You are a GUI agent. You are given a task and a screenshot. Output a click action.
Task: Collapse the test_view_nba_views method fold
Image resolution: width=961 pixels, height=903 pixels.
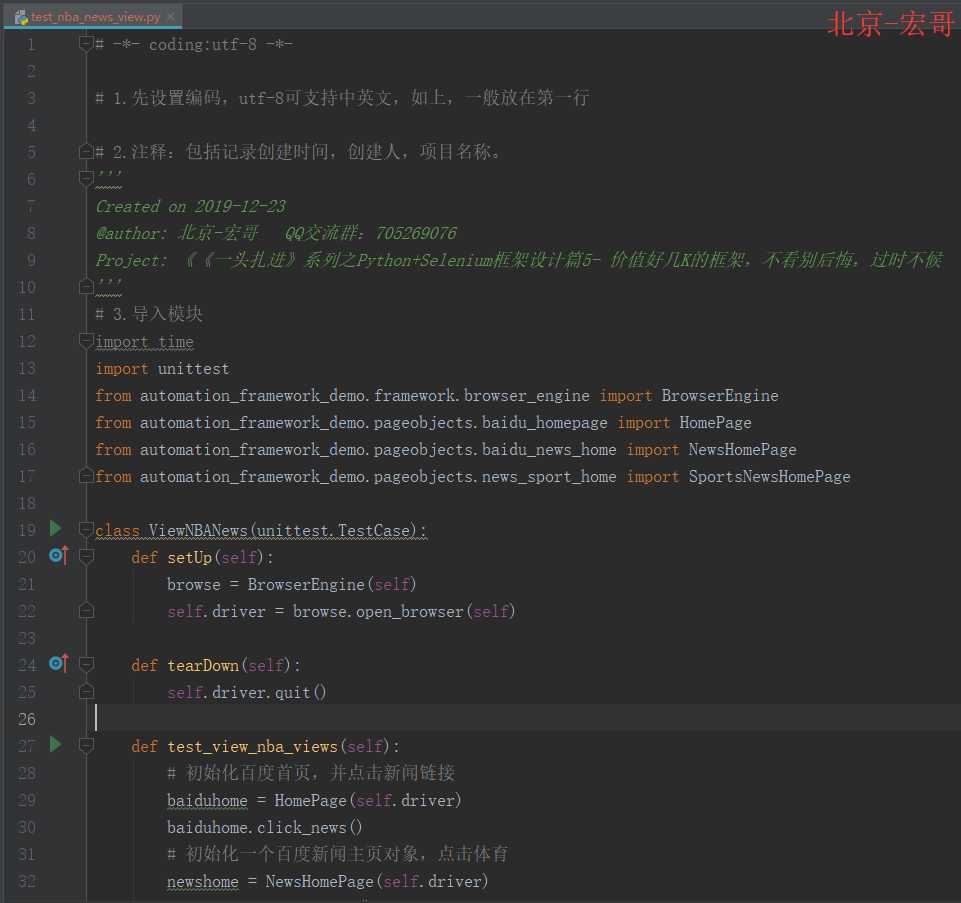tap(86, 745)
